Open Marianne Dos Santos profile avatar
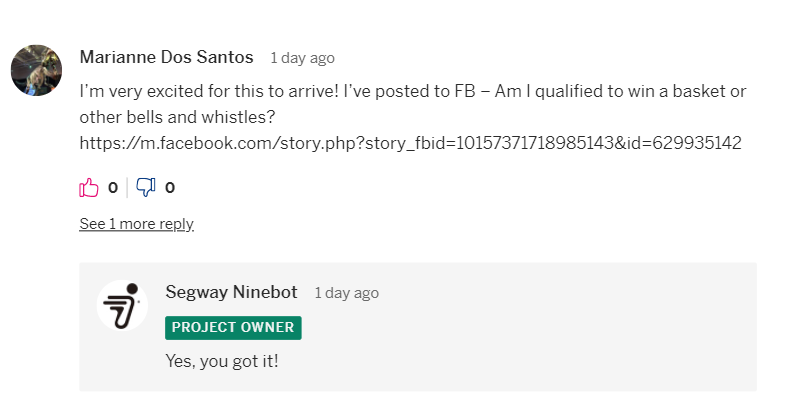 (36, 70)
